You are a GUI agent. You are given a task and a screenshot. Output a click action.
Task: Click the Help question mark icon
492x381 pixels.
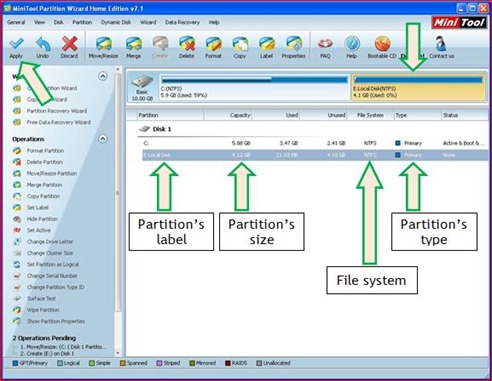pos(352,44)
